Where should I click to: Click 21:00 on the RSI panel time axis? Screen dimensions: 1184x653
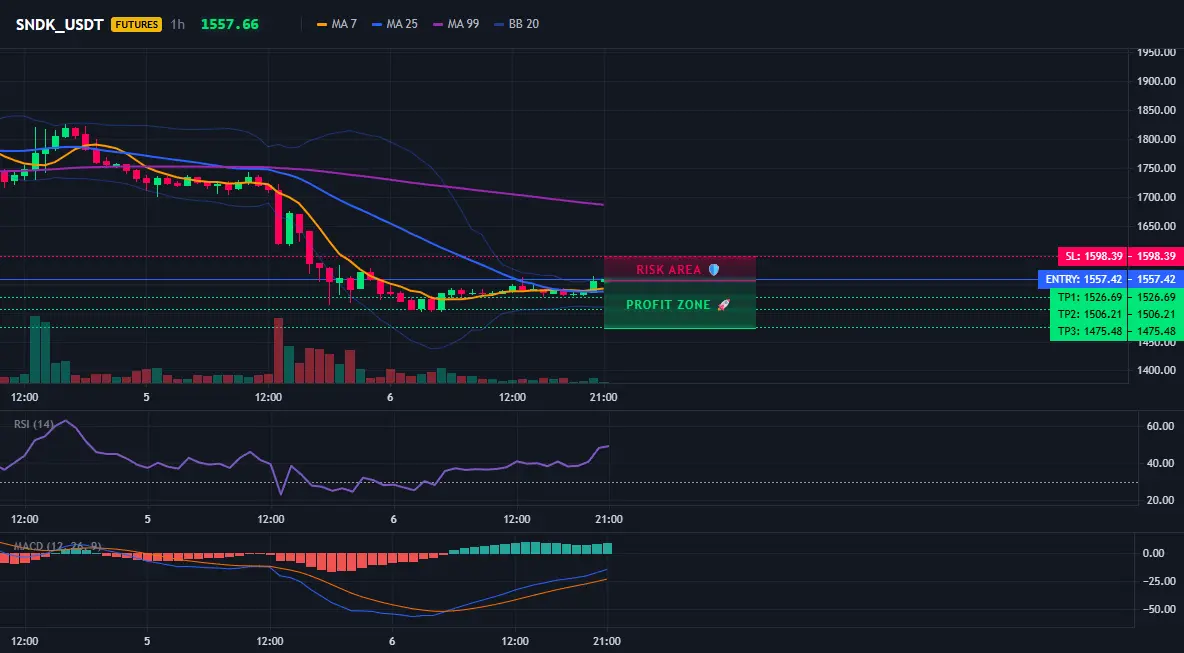pos(609,519)
